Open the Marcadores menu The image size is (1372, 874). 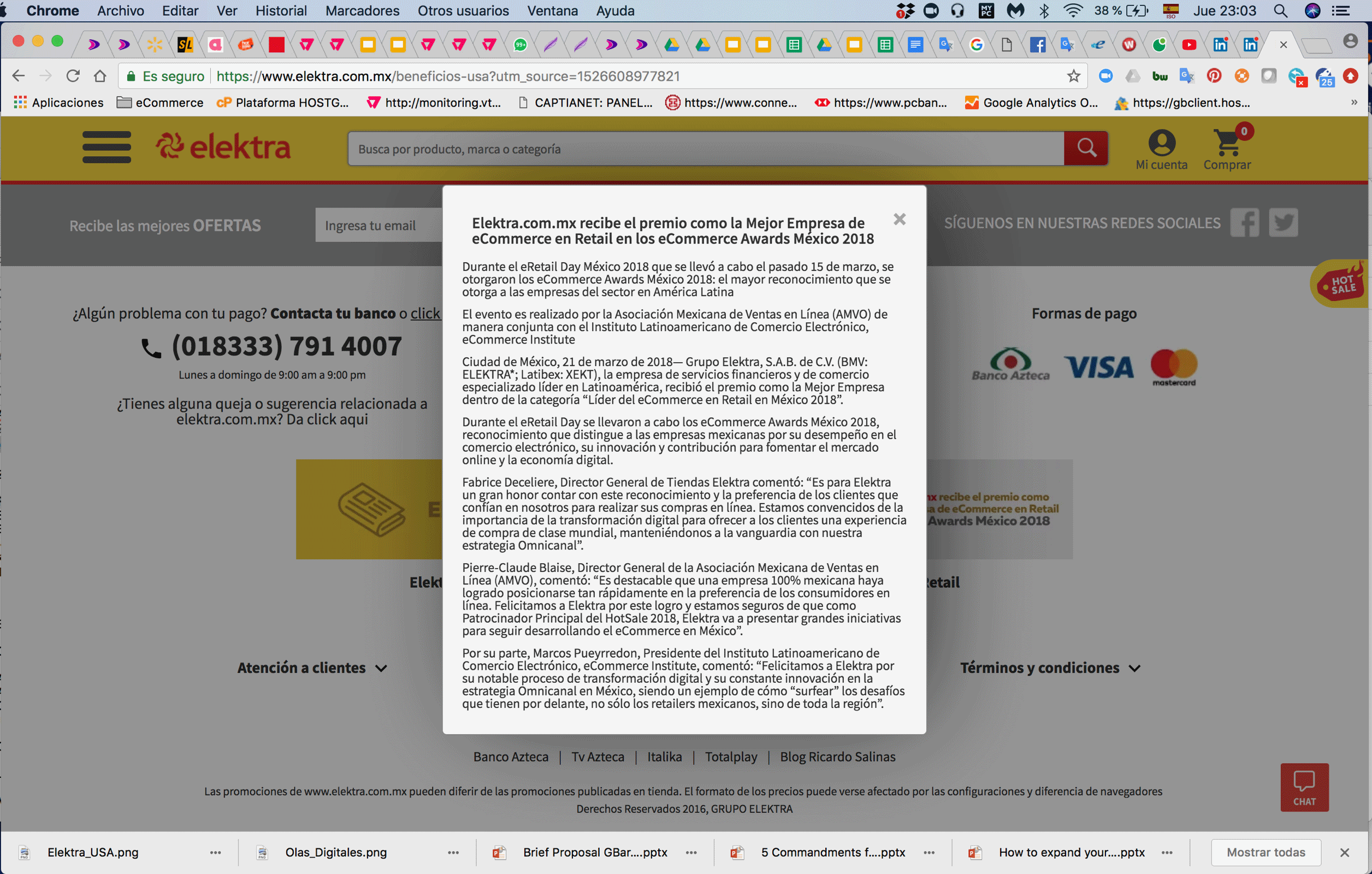[x=362, y=11]
